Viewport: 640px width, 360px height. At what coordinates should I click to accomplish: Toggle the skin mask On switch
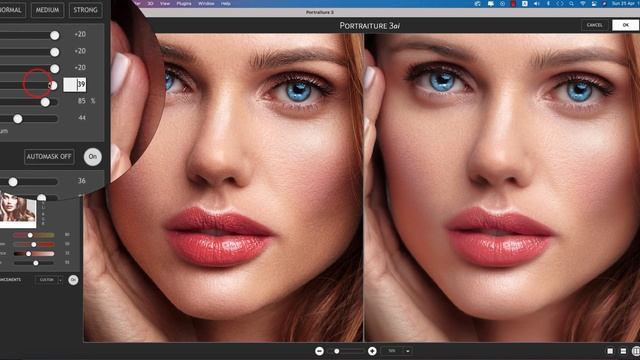pyautogui.click(x=93, y=156)
